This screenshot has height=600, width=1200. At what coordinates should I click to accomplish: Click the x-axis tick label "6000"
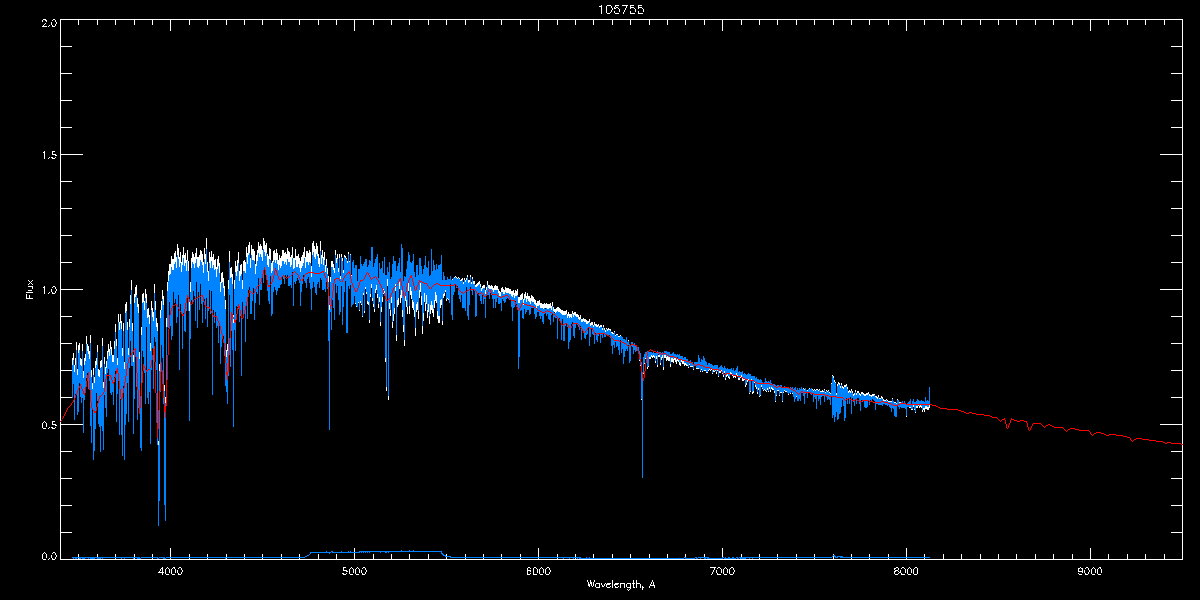[538, 572]
